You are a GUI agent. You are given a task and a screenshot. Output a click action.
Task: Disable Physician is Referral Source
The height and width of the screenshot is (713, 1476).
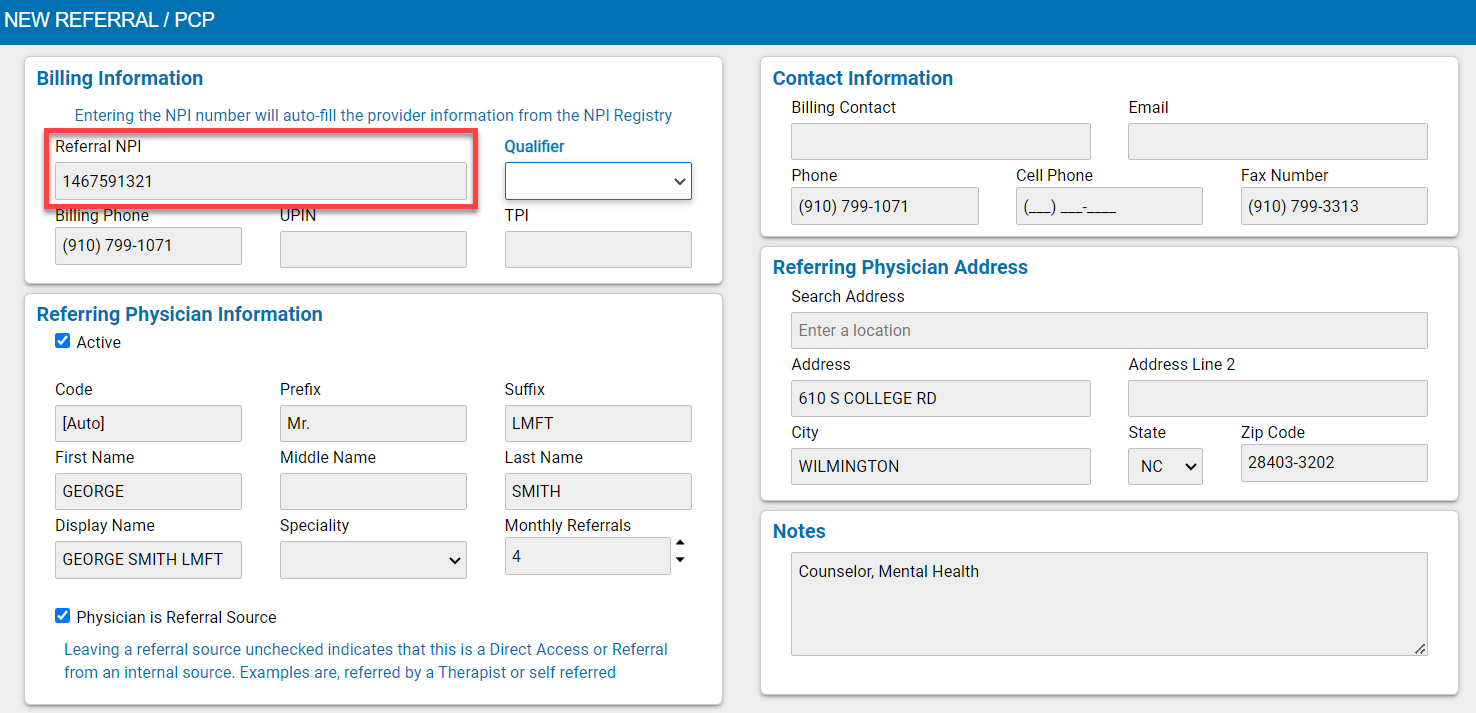[62, 616]
